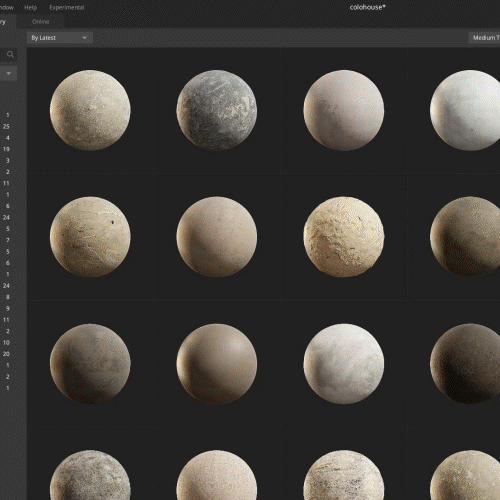
Task: Select the gray weathered concrete sphere material
Action: [x=217, y=110]
